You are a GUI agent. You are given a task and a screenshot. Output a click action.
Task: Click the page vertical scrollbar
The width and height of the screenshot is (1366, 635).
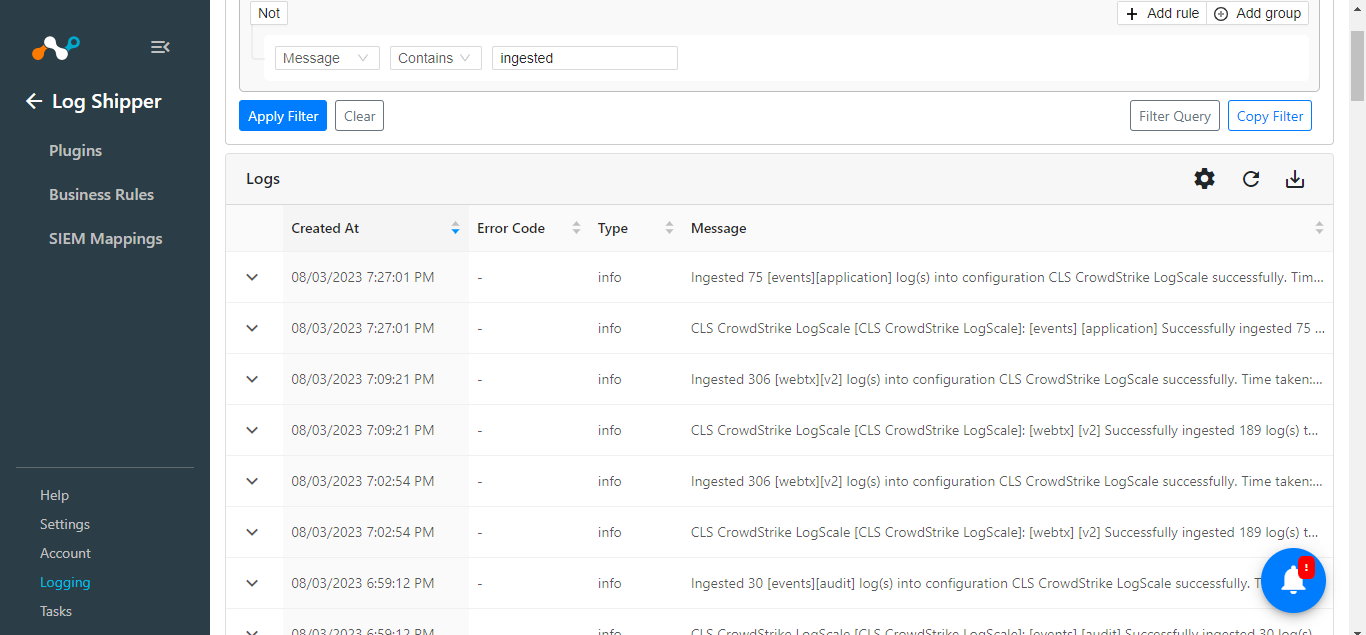pyautogui.click(x=1357, y=66)
